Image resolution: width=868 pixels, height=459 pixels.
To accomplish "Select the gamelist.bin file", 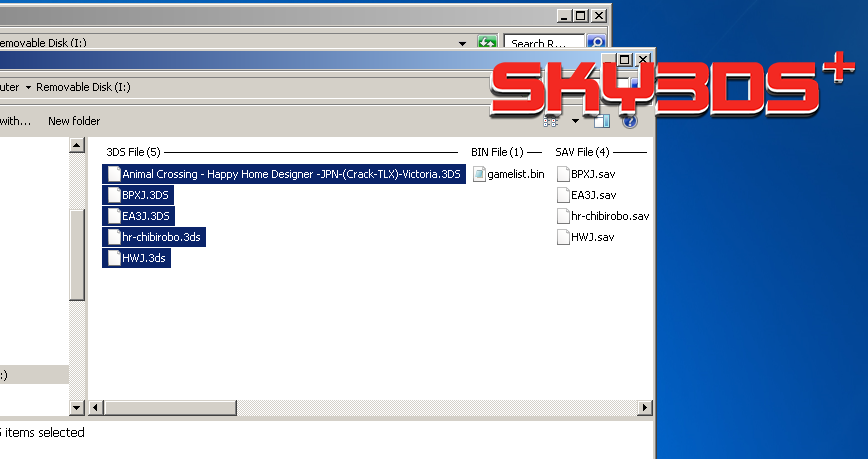I will [509, 174].
